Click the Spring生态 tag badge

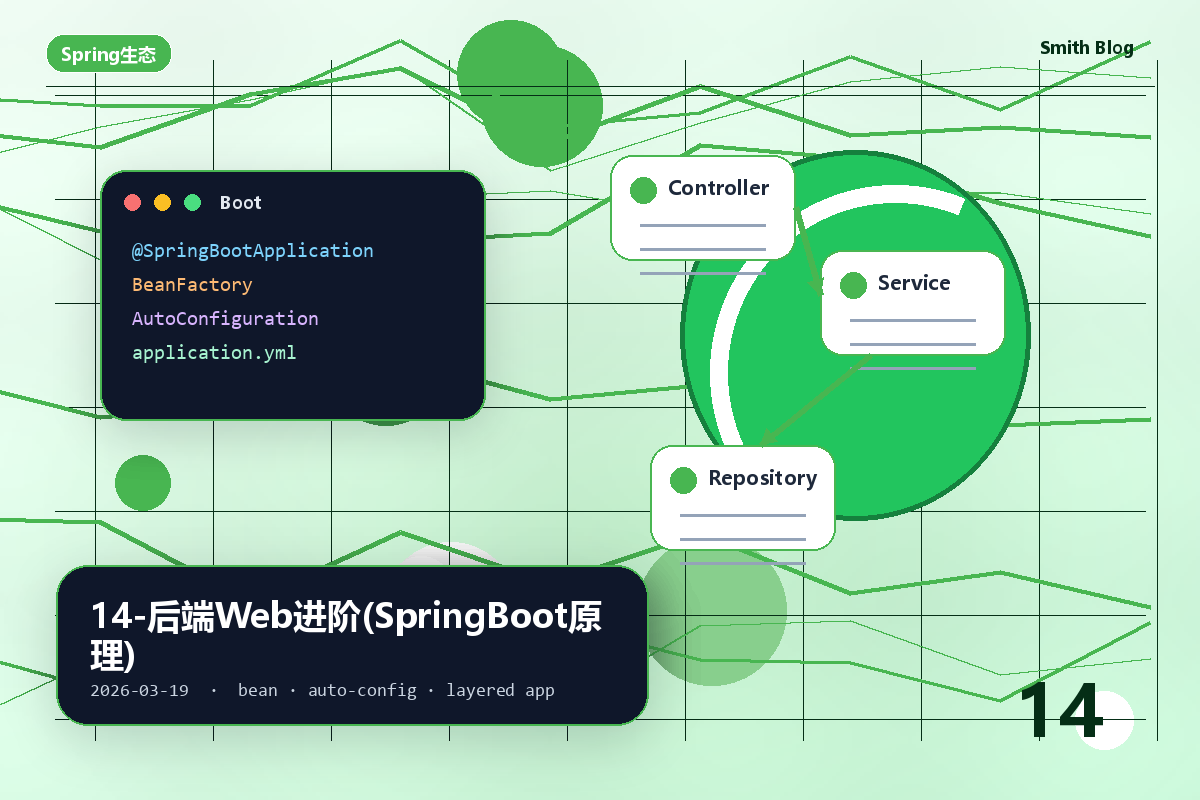(x=109, y=54)
